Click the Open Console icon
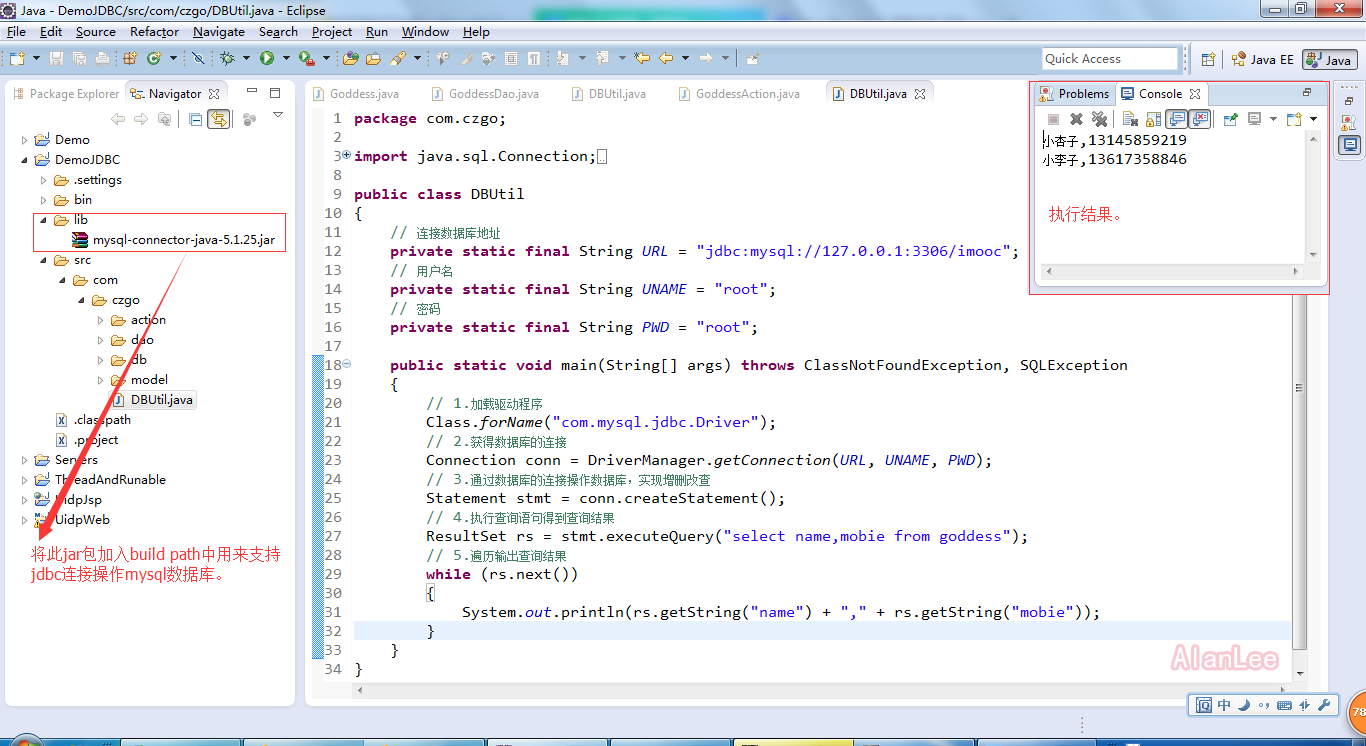1366x746 pixels. click(x=1294, y=119)
